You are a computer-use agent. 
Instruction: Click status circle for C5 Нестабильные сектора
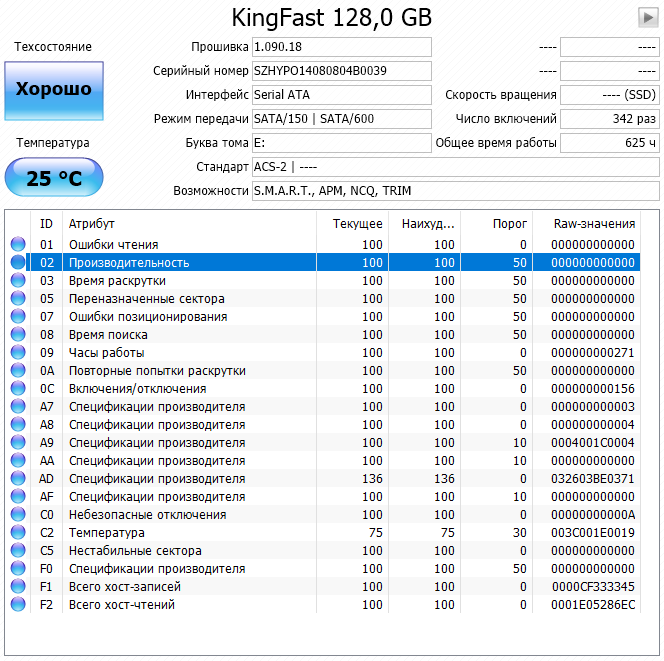coord(18,550)
